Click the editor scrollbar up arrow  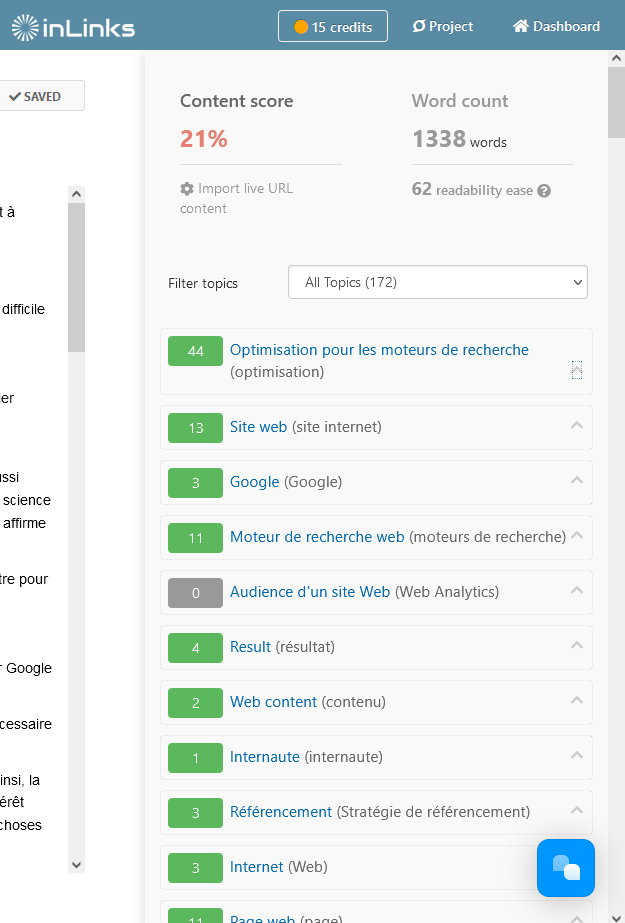(x=77, y=194)
